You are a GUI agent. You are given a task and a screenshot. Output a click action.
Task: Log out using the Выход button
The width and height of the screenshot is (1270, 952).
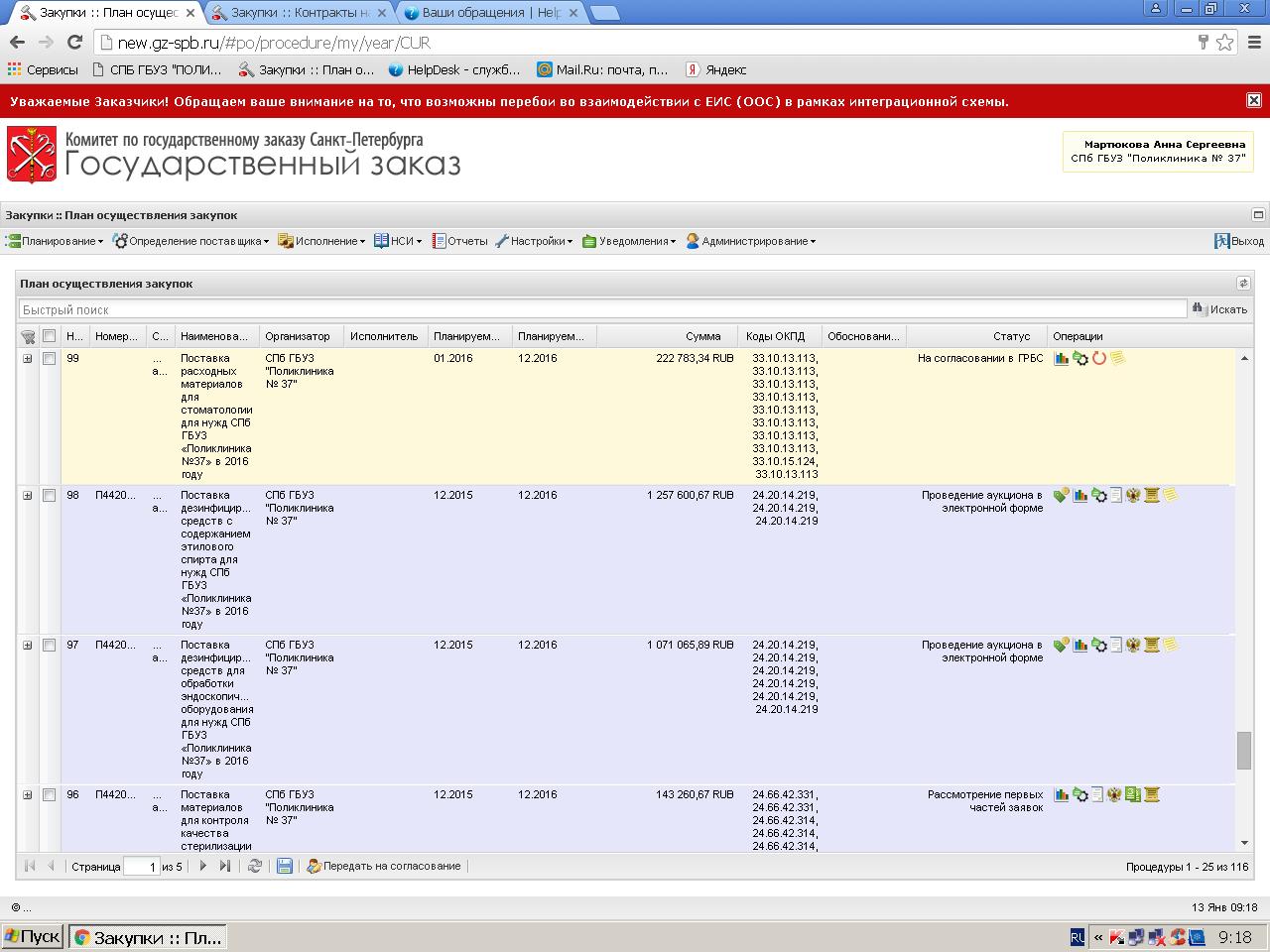pyautogui.click(x=1239, y=241)
